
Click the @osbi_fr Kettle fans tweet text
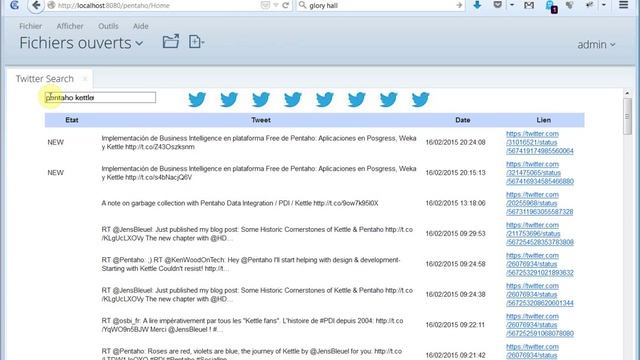click(252, 325)
